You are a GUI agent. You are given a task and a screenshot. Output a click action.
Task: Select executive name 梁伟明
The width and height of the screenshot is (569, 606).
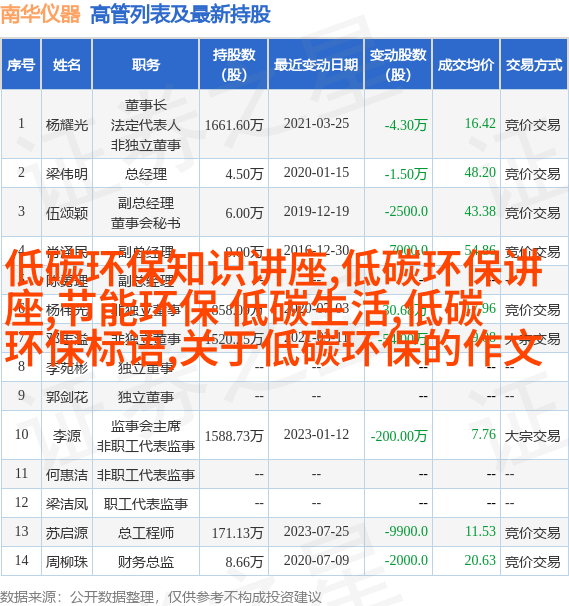[67, 174]
